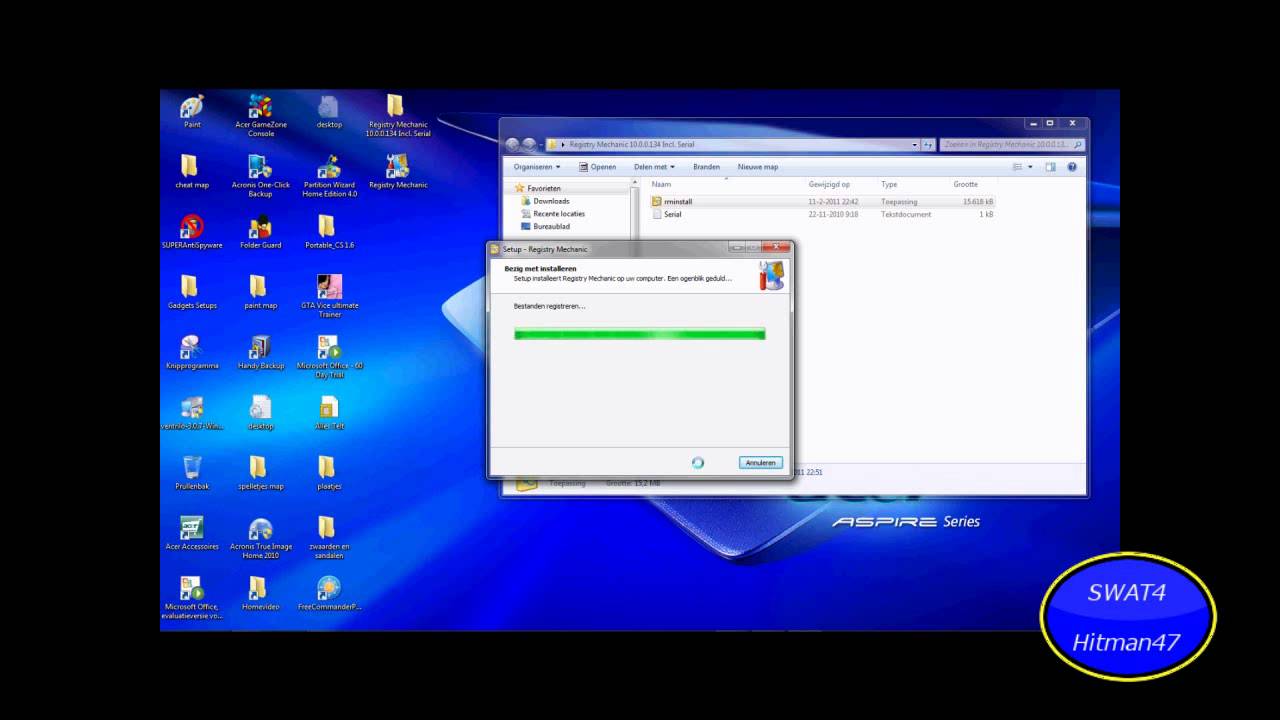This screenshot has width=1280, height=720.
Task: Sort by the Type column header
Action: [888, 184]
